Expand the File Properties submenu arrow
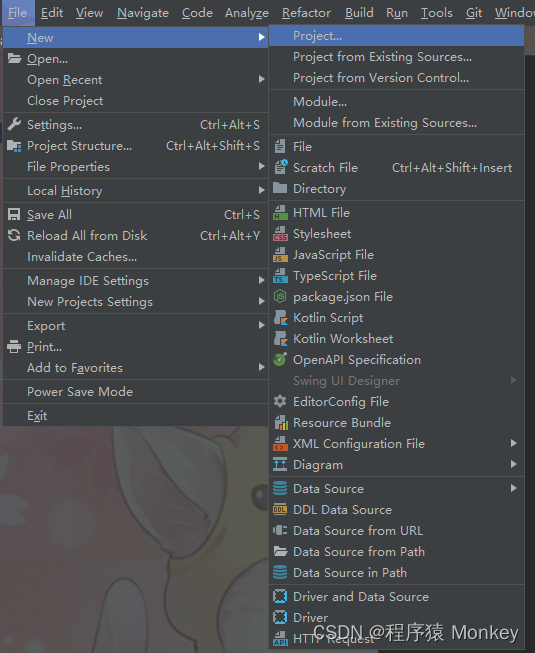The height and width of the screenshot is (653, 535). tap(261, 166)
